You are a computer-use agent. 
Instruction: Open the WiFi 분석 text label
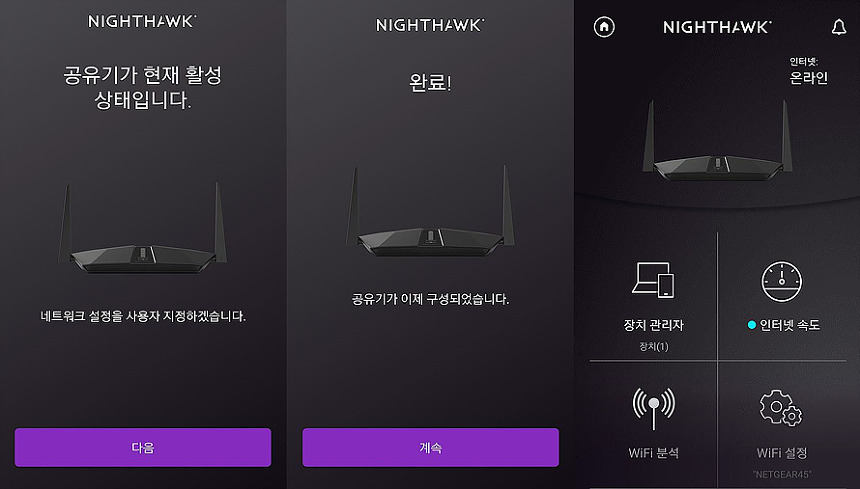pyautogui.click(x=653, y=453)
